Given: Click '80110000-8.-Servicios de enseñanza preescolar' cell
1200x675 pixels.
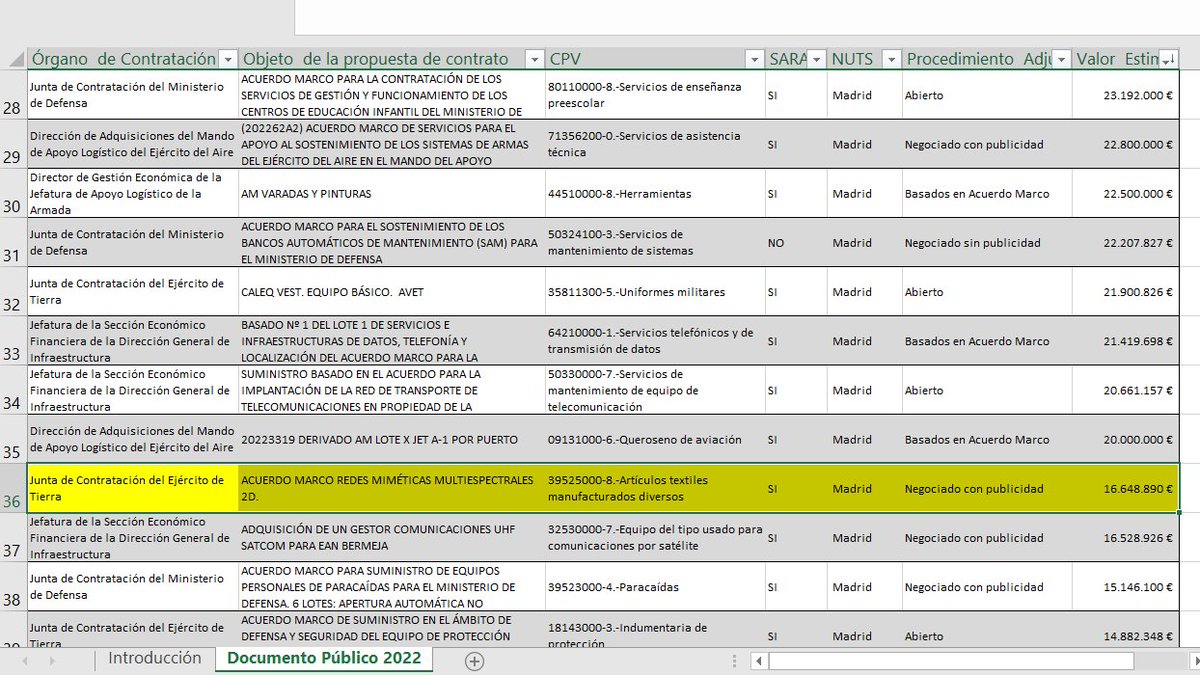Looking at the screenshot, I should click(x=655, y=95).
